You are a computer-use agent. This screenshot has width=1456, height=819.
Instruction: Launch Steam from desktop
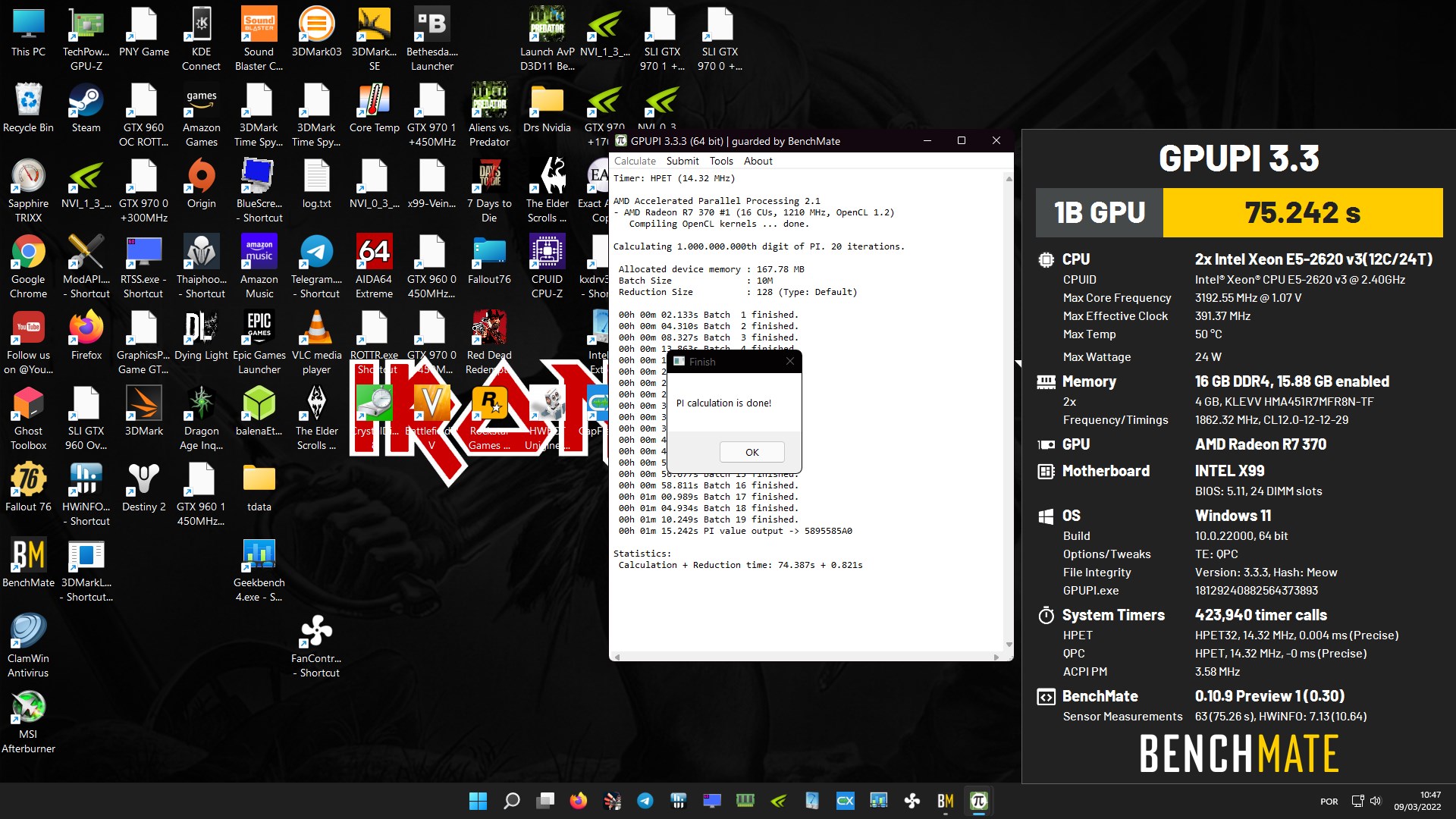point(86,109)
